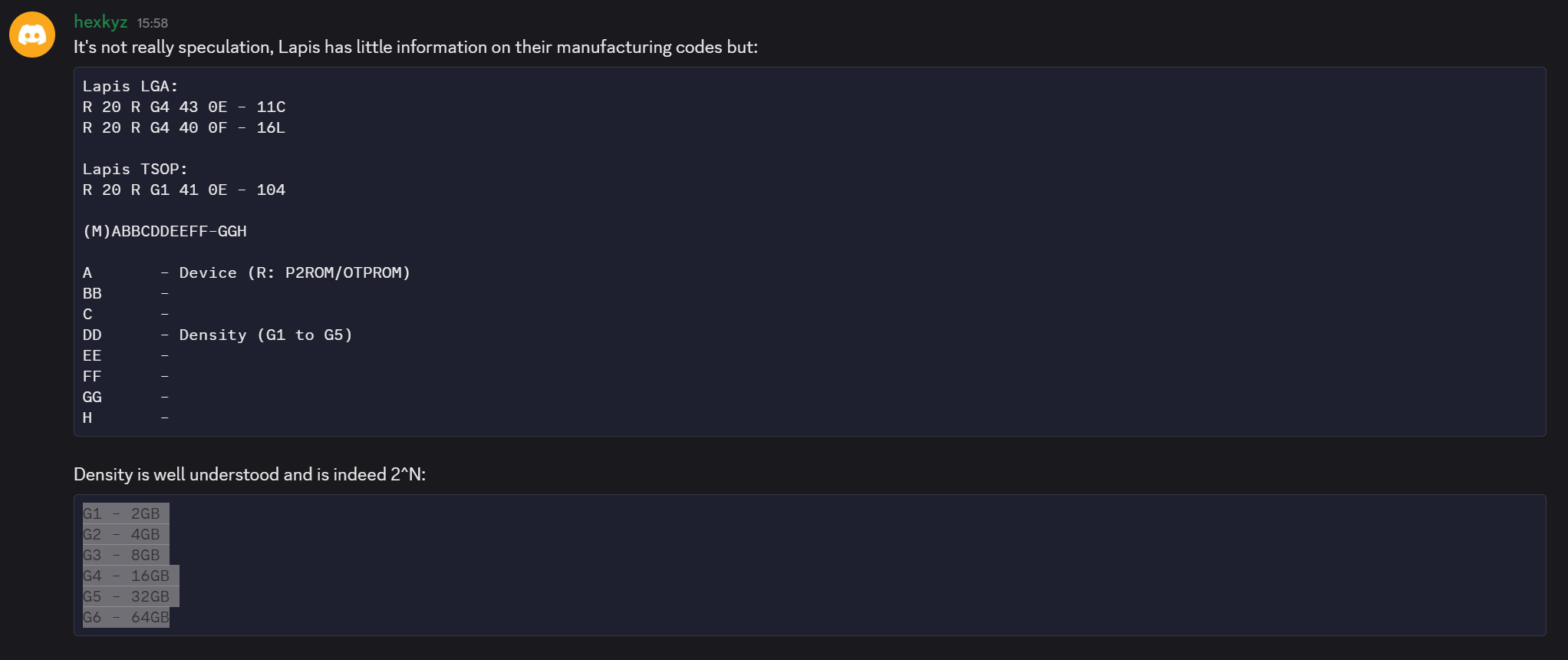Click the highlighted "G5 - 32GB" line
The width and height of the screenshot is (1568, 660).
[127, 597]
